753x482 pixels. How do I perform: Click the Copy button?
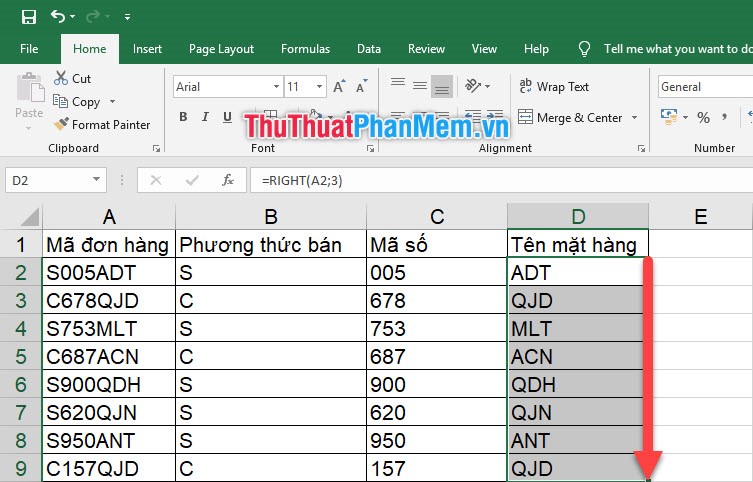(77, 102)
